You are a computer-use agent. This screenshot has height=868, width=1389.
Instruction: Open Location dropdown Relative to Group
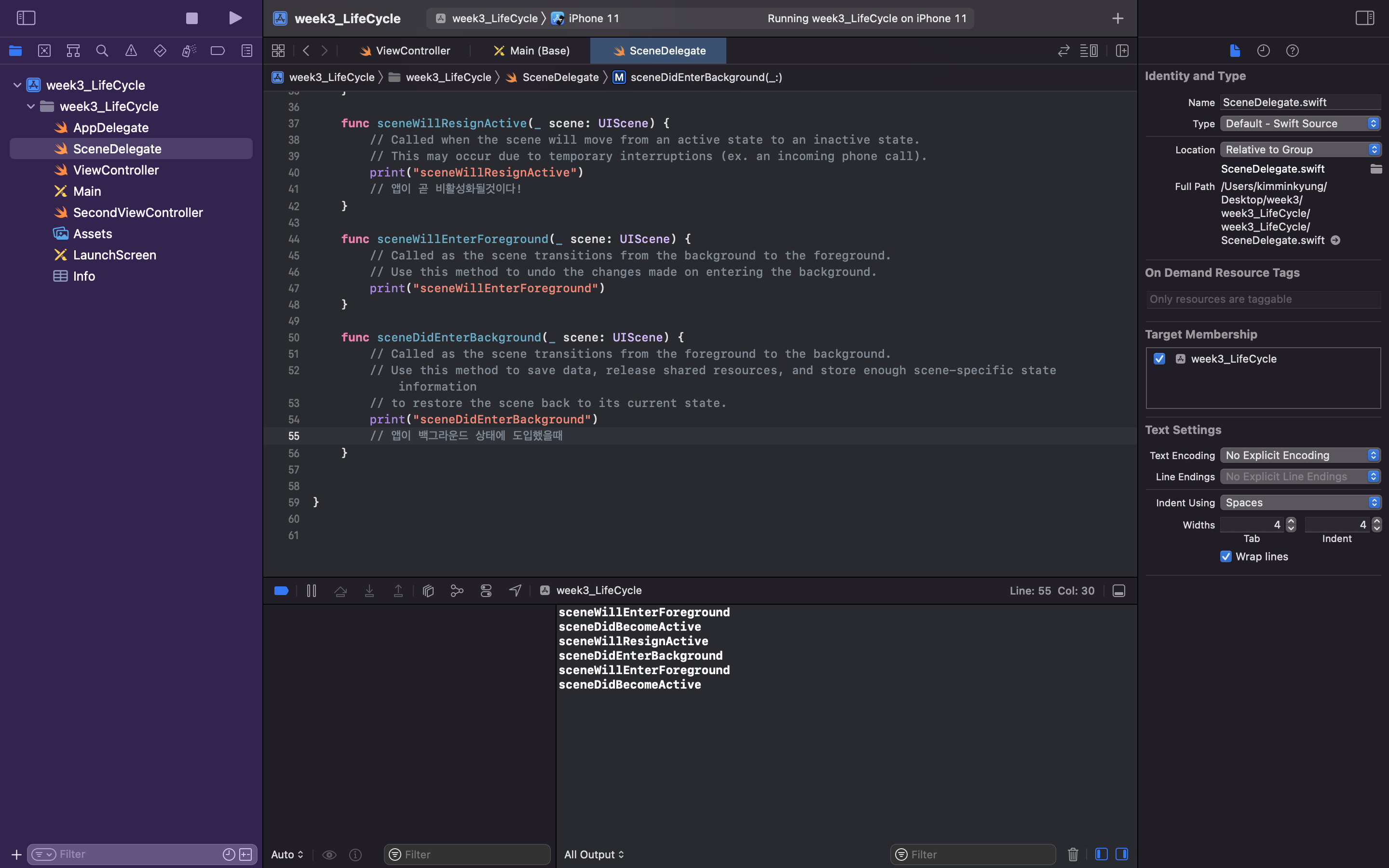pos(1300,149)
